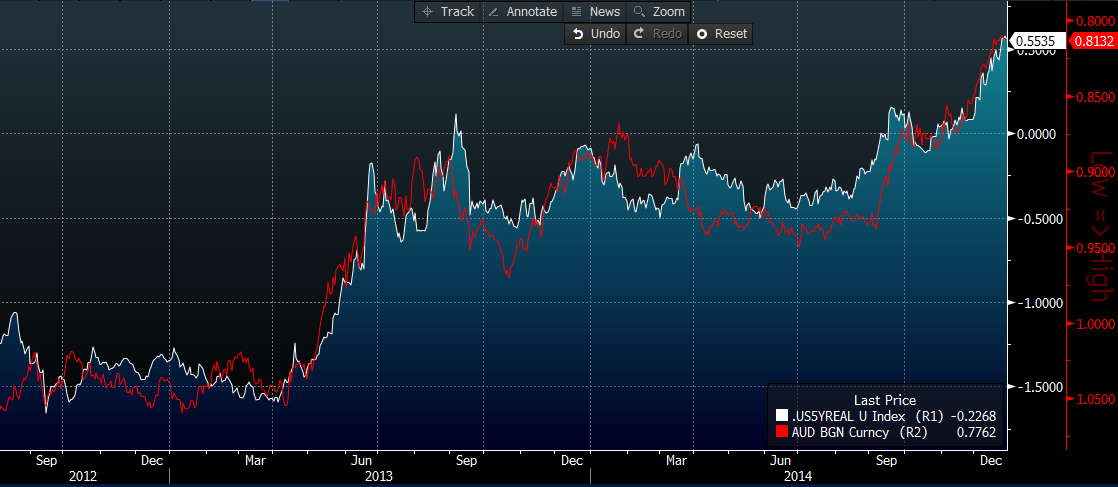Undo the last chart action
The height and width of the screenshot is (487, 1118).
click(595, 34)
